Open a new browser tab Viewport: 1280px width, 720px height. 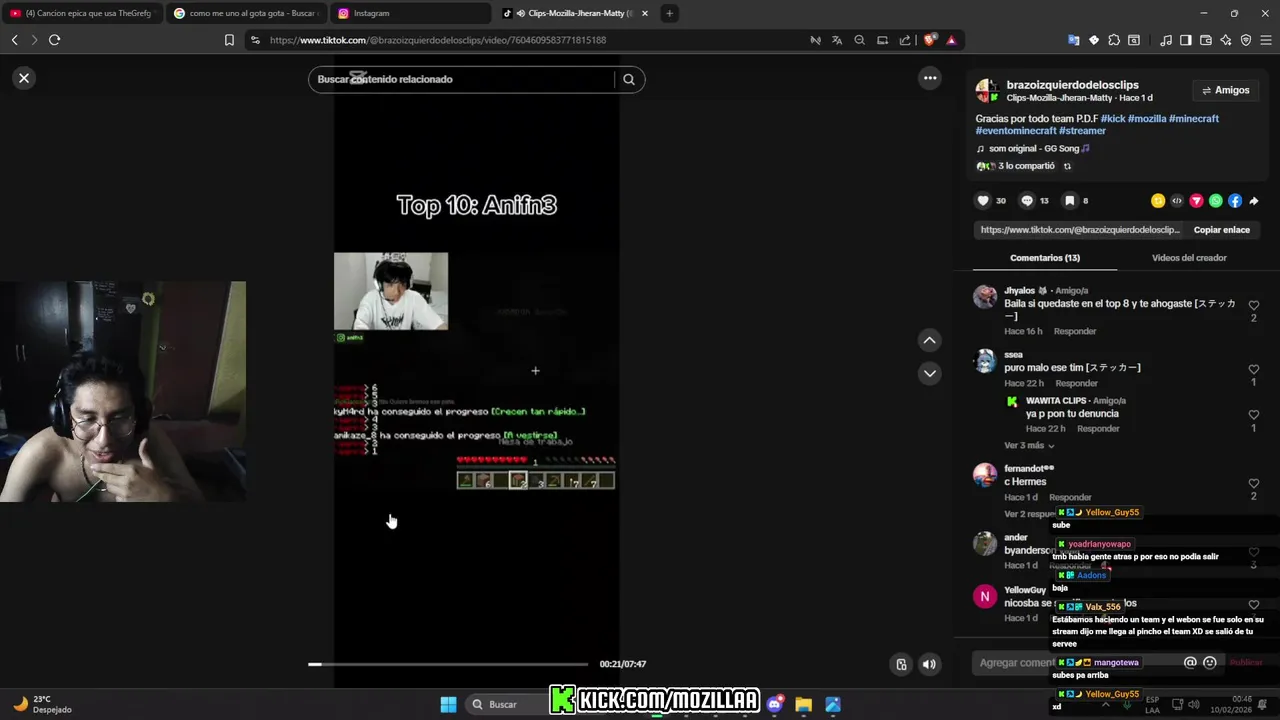[x=669, y=13]
